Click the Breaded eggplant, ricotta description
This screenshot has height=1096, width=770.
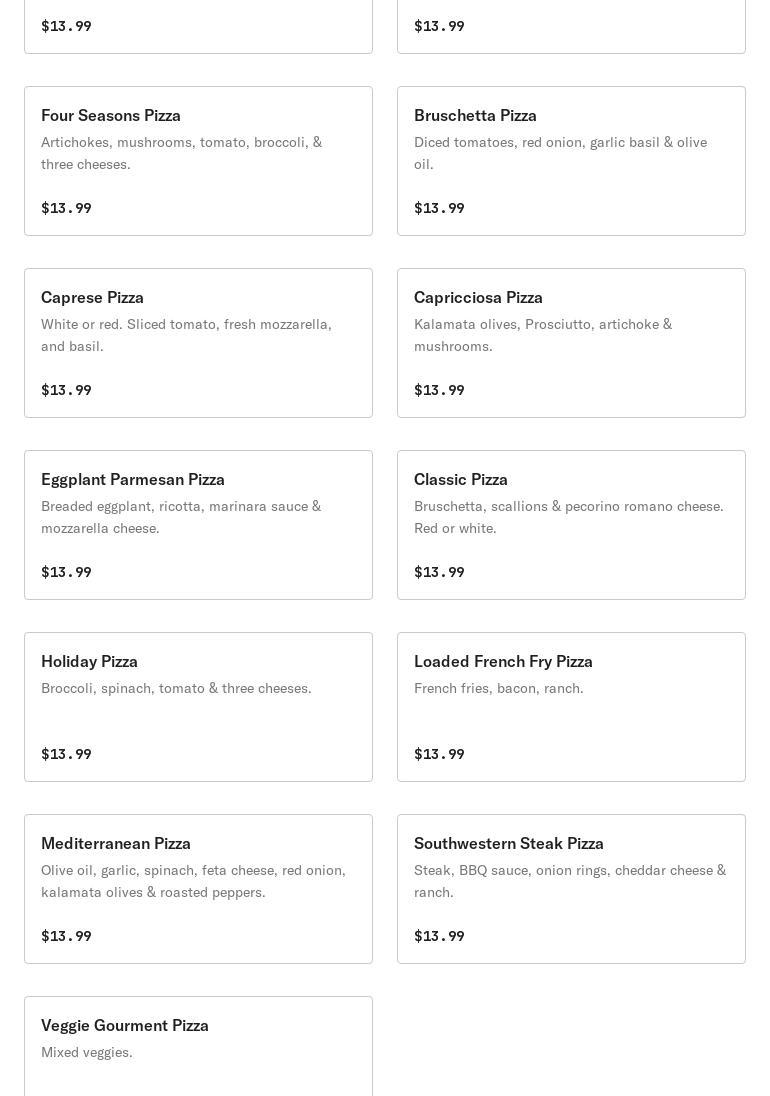tap(181, 517)
